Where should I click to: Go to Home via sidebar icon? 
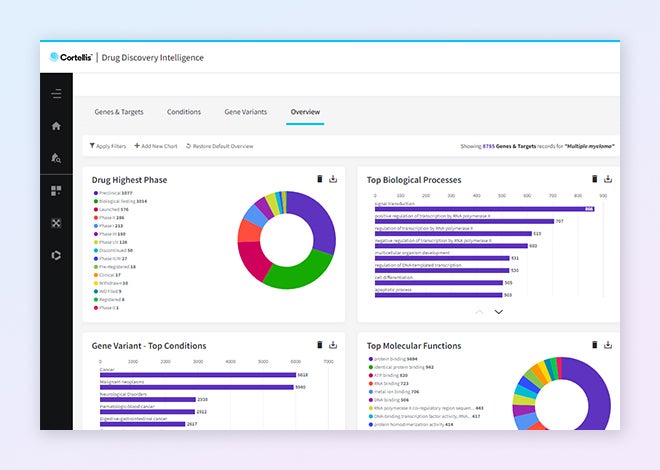pos(56,126)
